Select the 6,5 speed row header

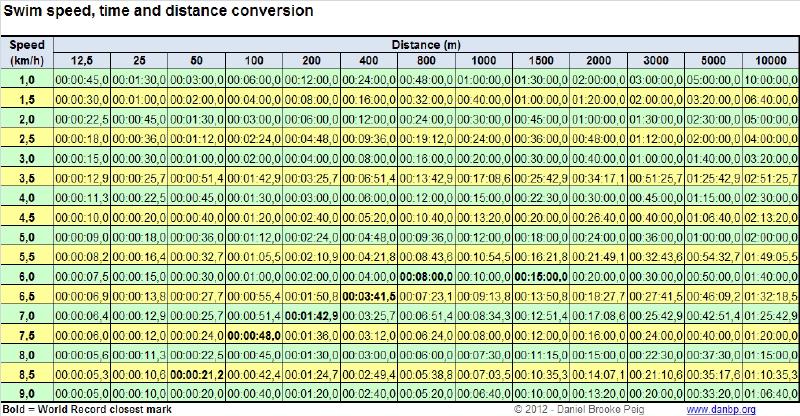(x=27, y=296)
